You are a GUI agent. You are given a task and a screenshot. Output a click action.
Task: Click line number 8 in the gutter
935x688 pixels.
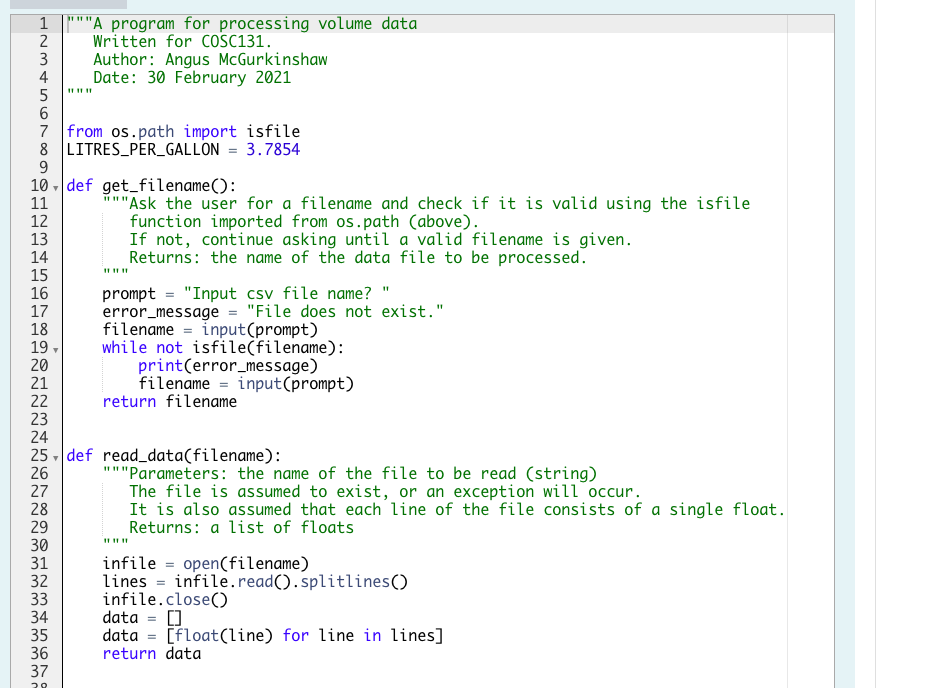(x=44, y=150)
